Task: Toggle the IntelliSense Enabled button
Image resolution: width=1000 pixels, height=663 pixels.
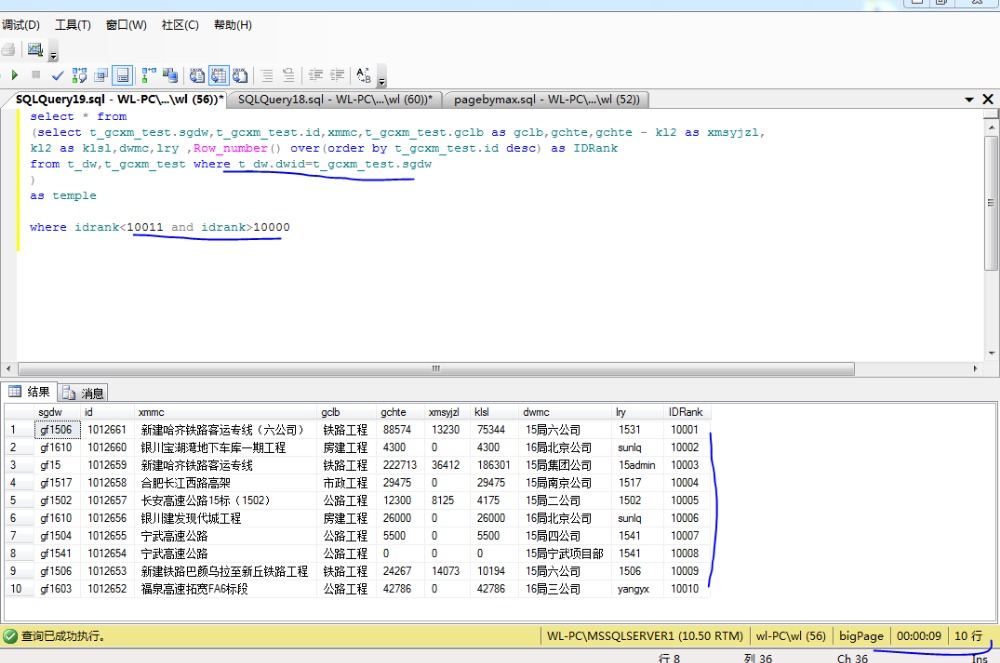Action: [x=122, y=75]
